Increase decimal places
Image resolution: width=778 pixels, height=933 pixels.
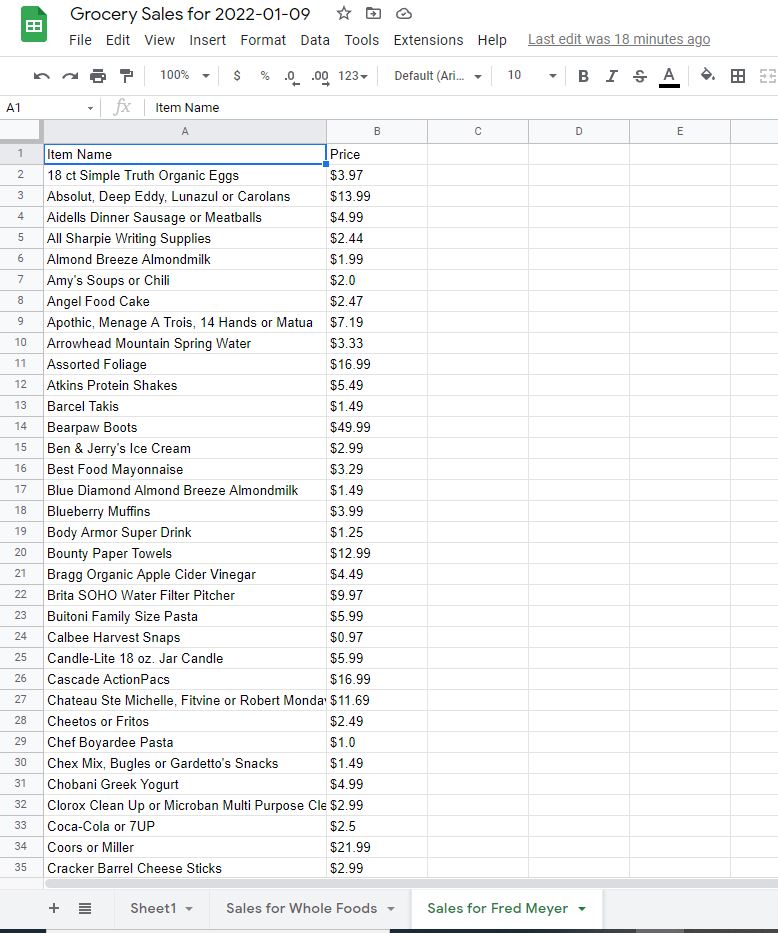[x=321, y=77]
